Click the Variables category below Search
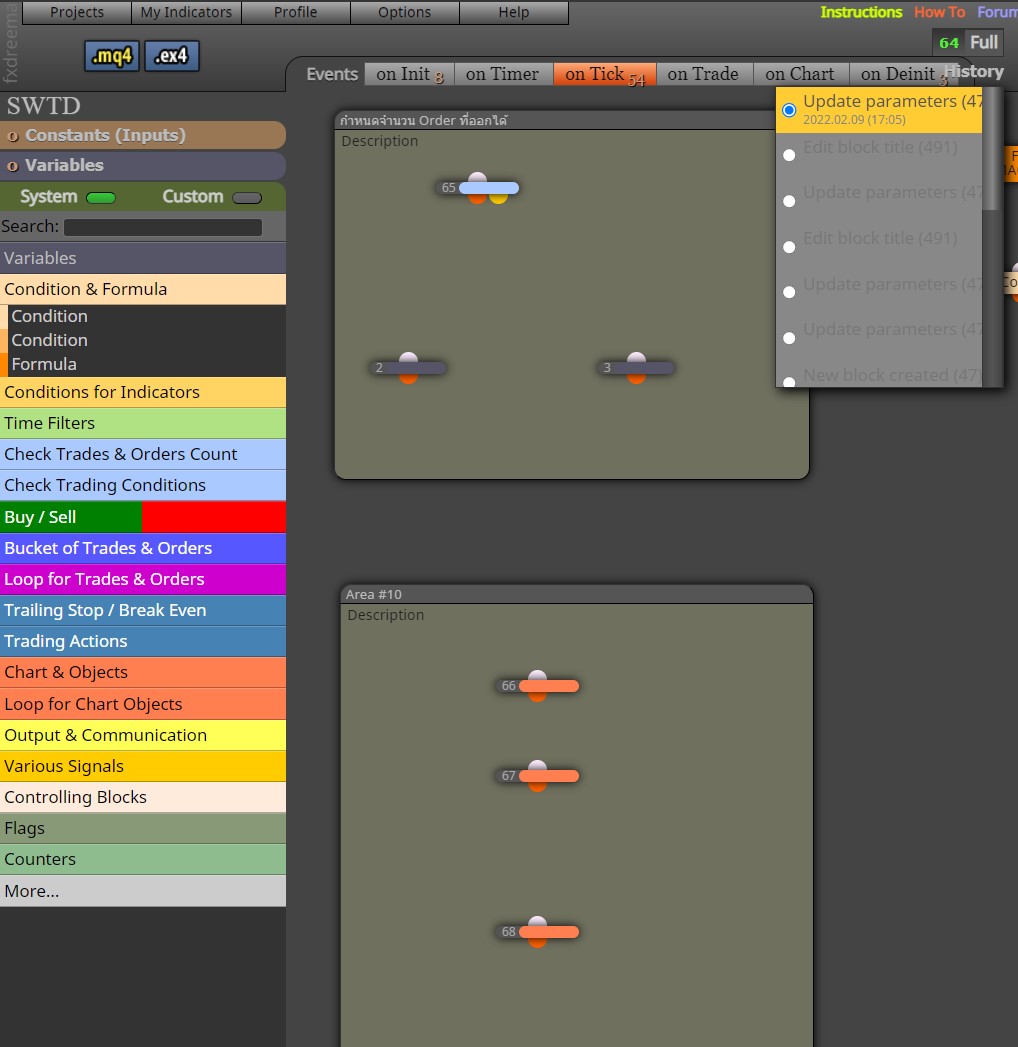 pos(143,258)
